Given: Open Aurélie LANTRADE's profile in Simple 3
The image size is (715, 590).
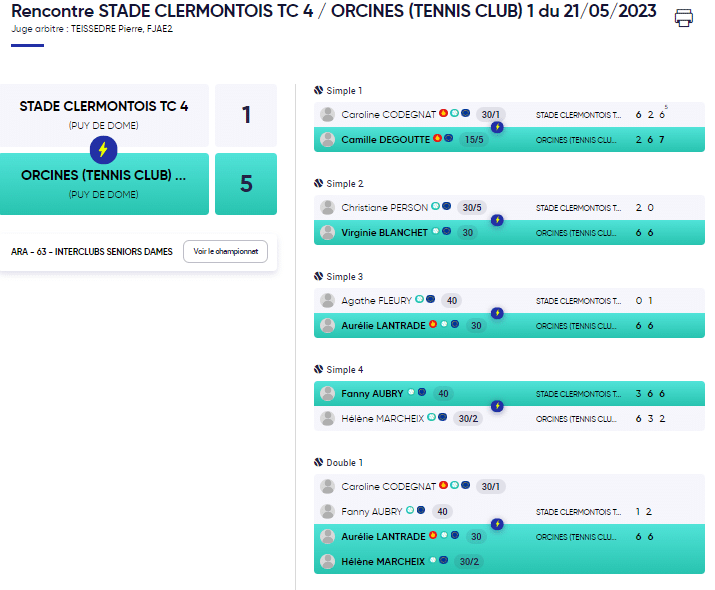Looking at the screenshot, I should [383, 326].
